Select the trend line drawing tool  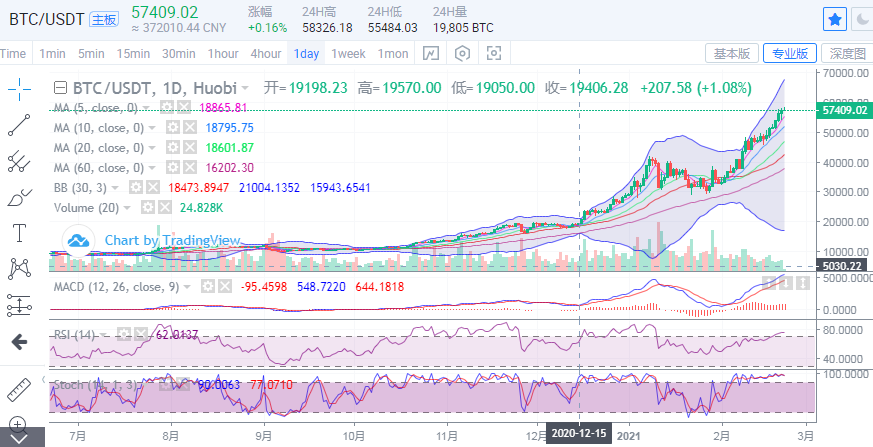(19, 125)
